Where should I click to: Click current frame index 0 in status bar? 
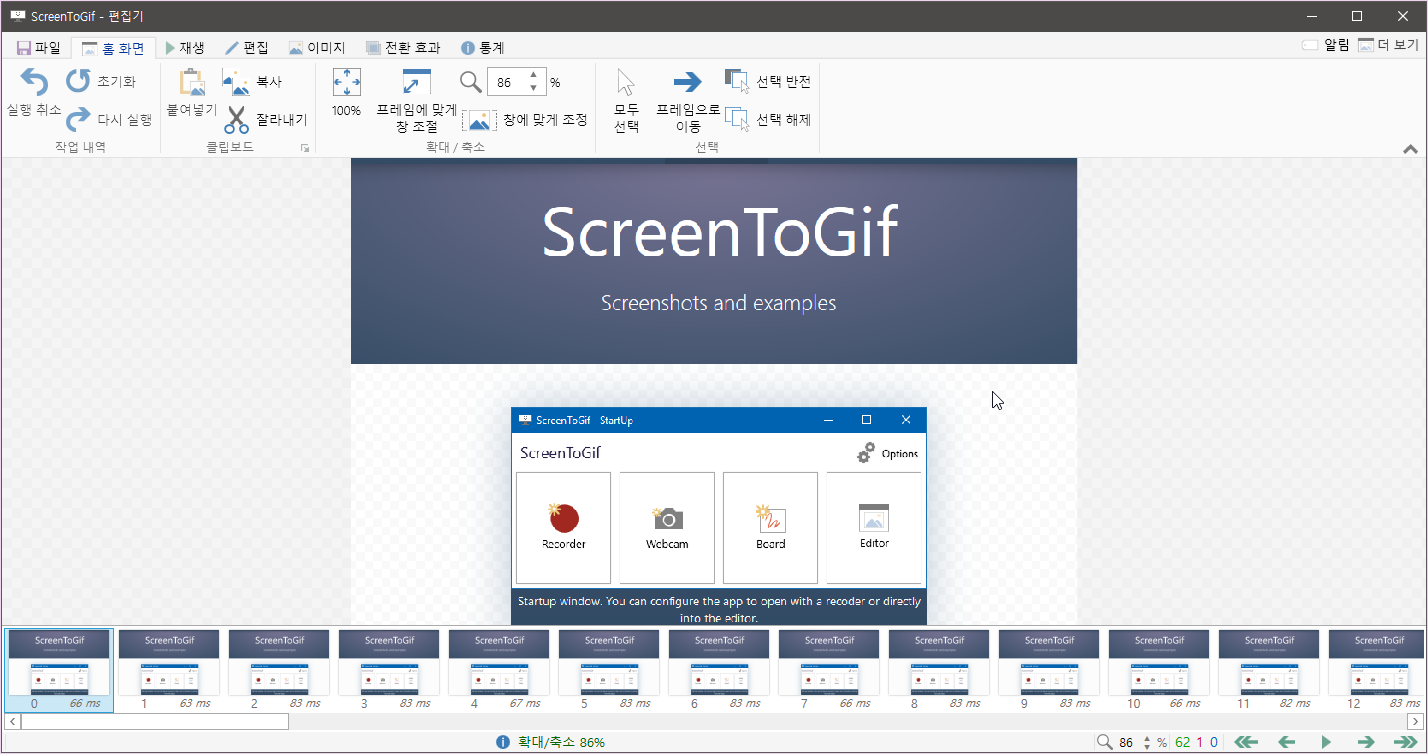[1214, 742]
